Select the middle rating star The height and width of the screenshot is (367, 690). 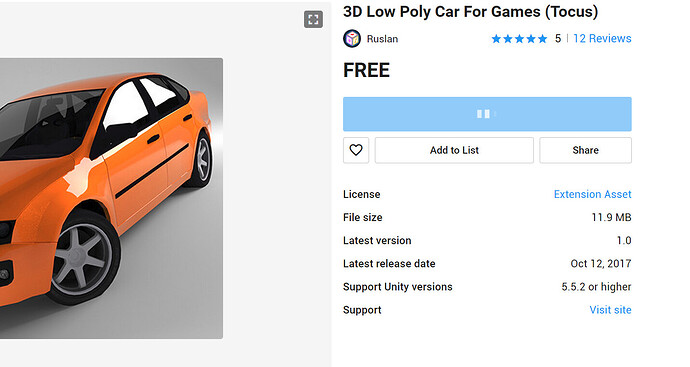click(x=519, y=39)
